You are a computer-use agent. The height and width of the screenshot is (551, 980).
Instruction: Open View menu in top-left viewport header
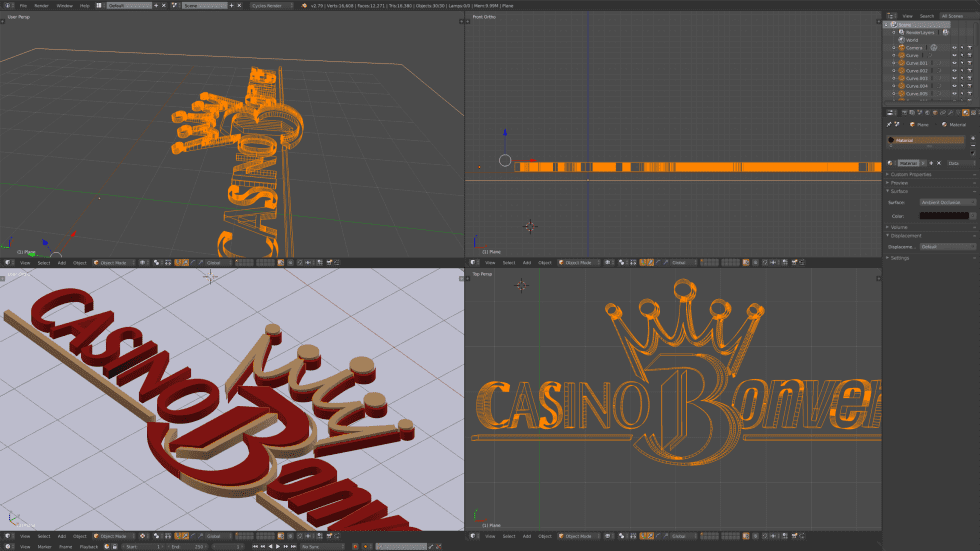coord(25,263)
